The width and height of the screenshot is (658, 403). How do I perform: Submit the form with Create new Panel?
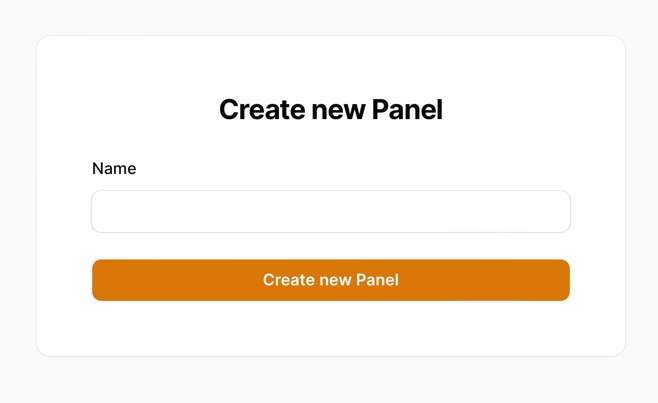330,280
